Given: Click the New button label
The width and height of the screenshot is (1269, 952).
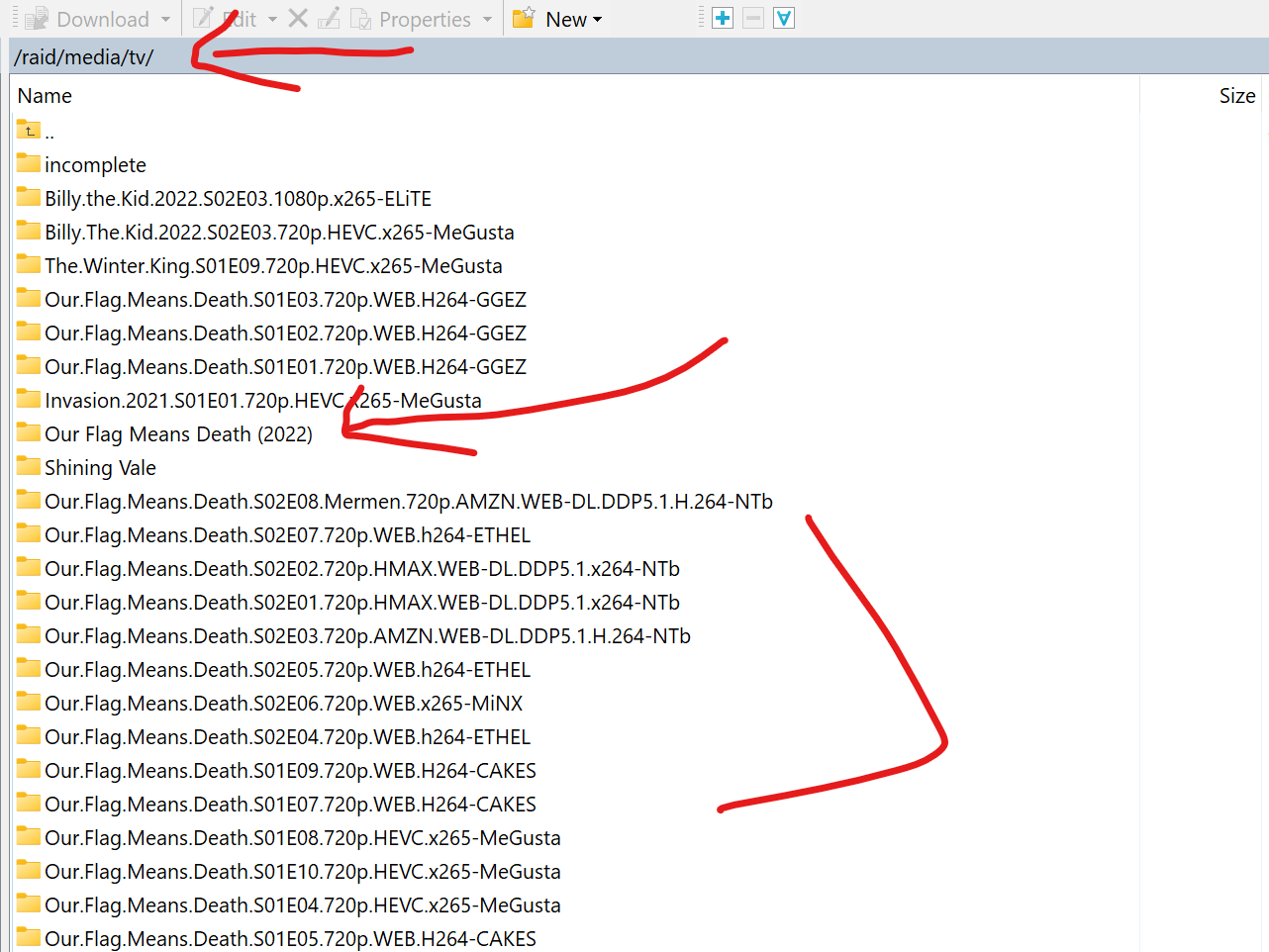Looking at the screenshot, I should [x=564, y=18].
